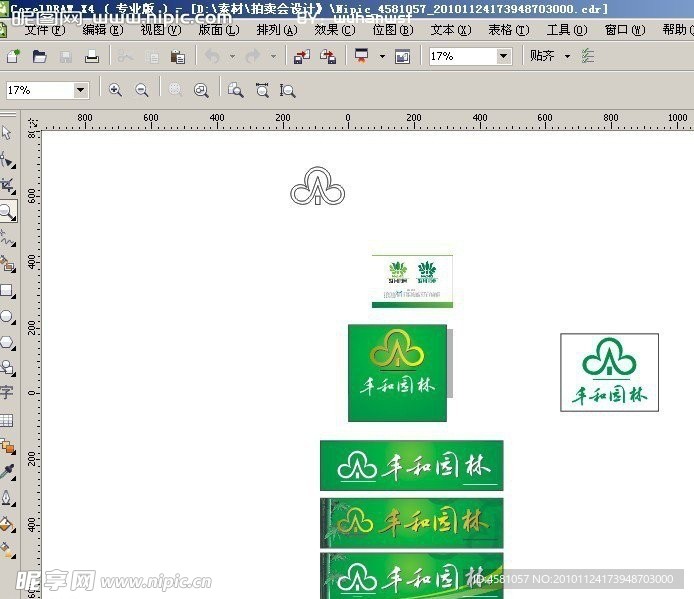Select the Basic Shapes tool

point(8,368)
